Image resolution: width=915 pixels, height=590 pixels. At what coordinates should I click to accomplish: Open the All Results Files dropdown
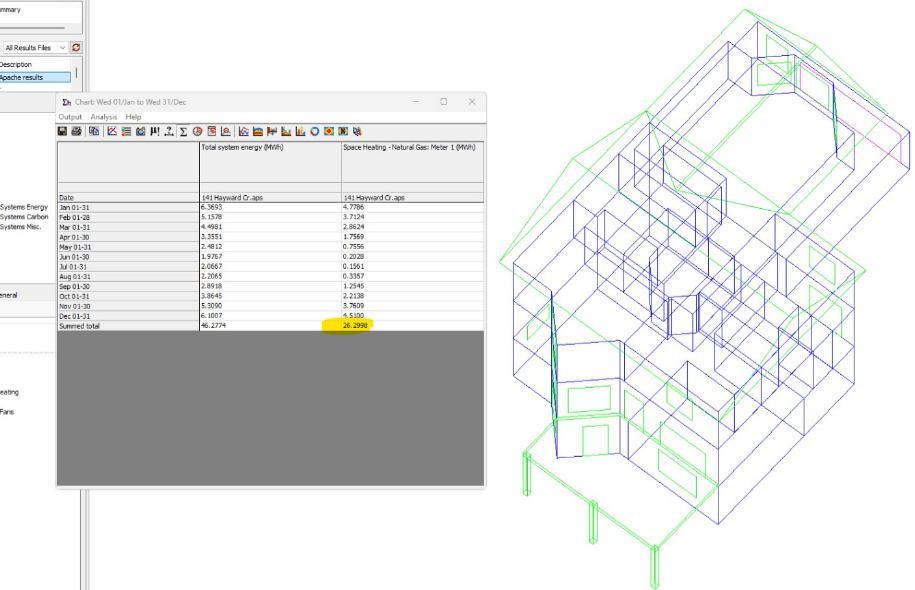pyautogui.click(x=35, y=48)
